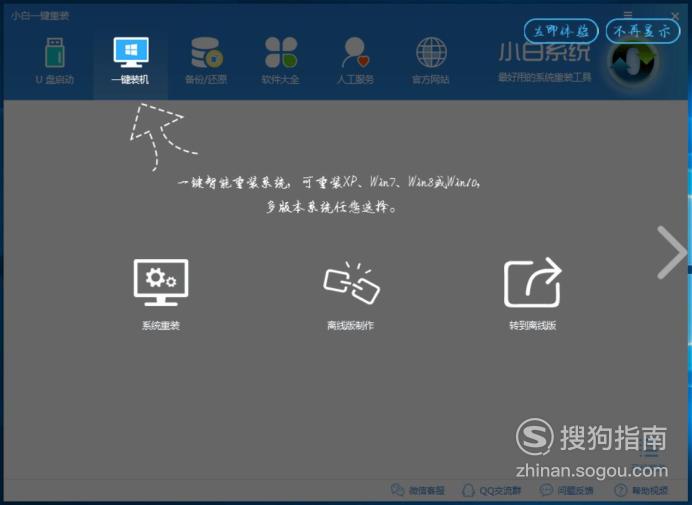The height and width of the screenshot is (505, 692).
Task: Click the 系统重装 monitor gear icon
Action: point(161,283)
